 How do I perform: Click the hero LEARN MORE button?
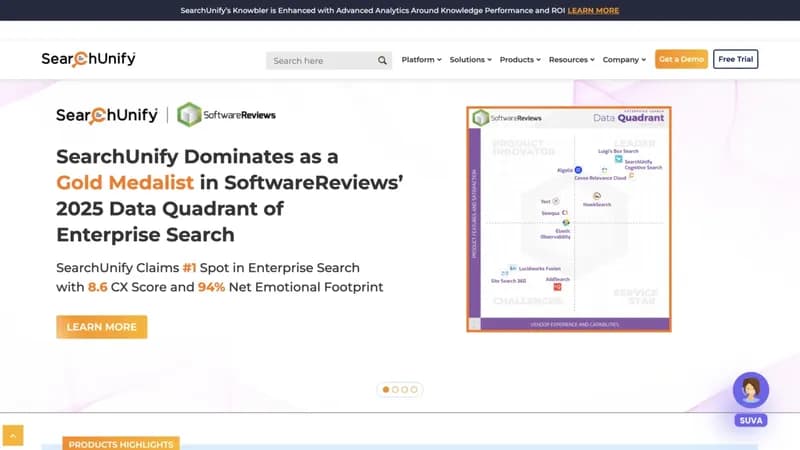[102, 327]
